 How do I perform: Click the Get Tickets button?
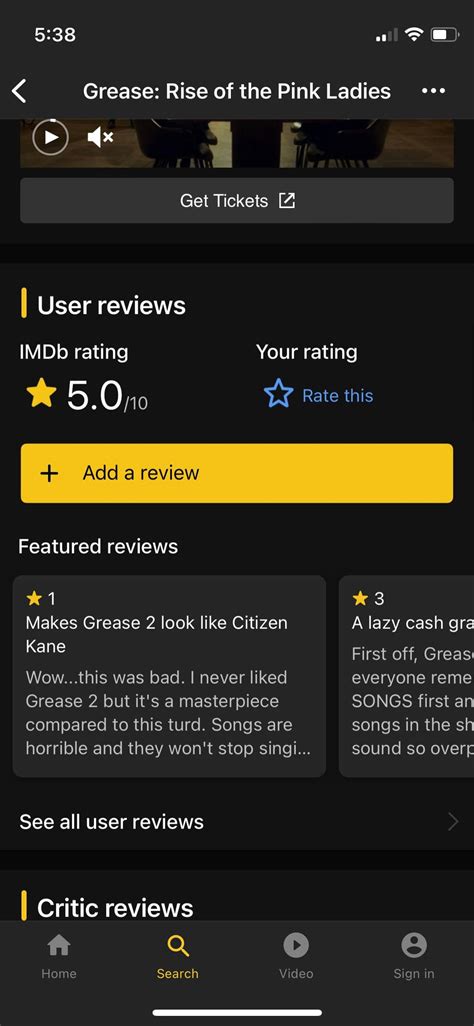pos(237,200)
